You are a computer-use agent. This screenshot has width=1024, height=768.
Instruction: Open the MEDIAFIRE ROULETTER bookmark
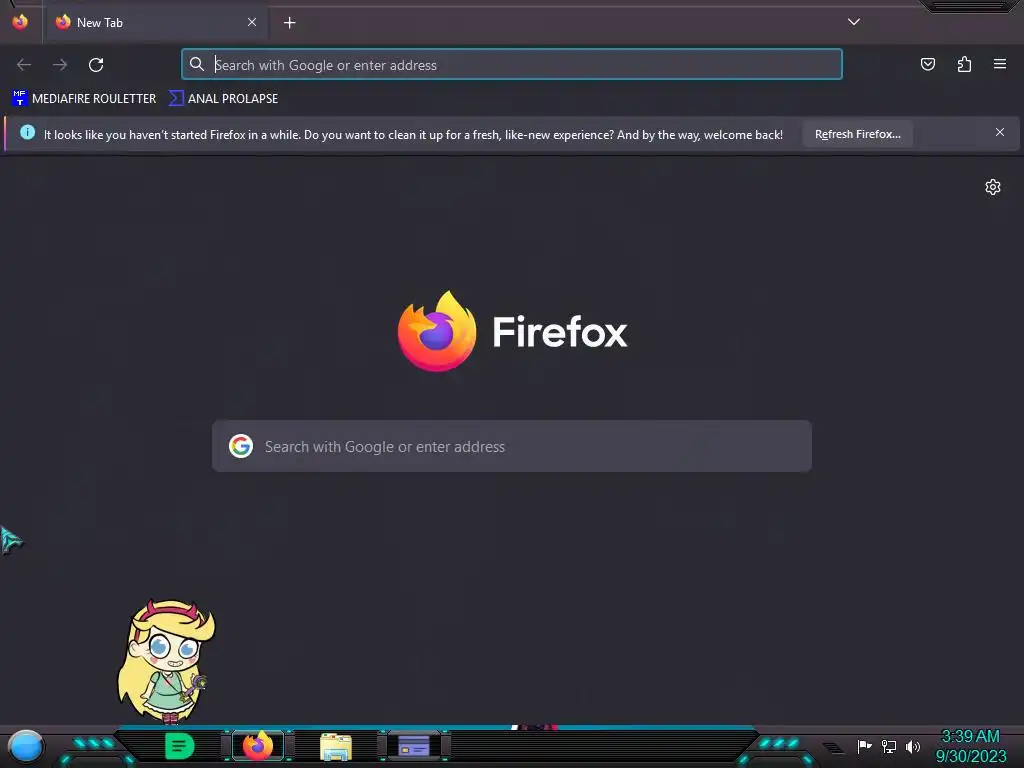coord(84,99)
